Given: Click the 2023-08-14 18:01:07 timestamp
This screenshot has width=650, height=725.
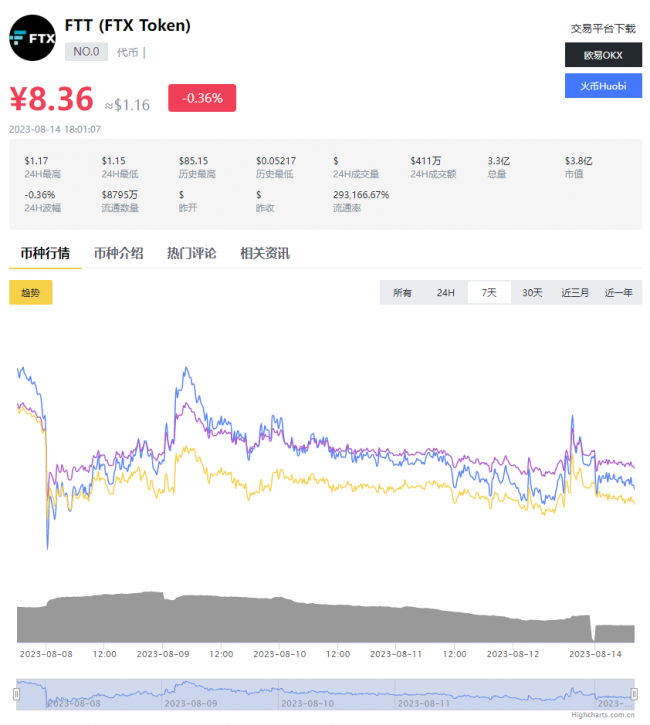Looking at the screenshot, I should click(55, 129).
